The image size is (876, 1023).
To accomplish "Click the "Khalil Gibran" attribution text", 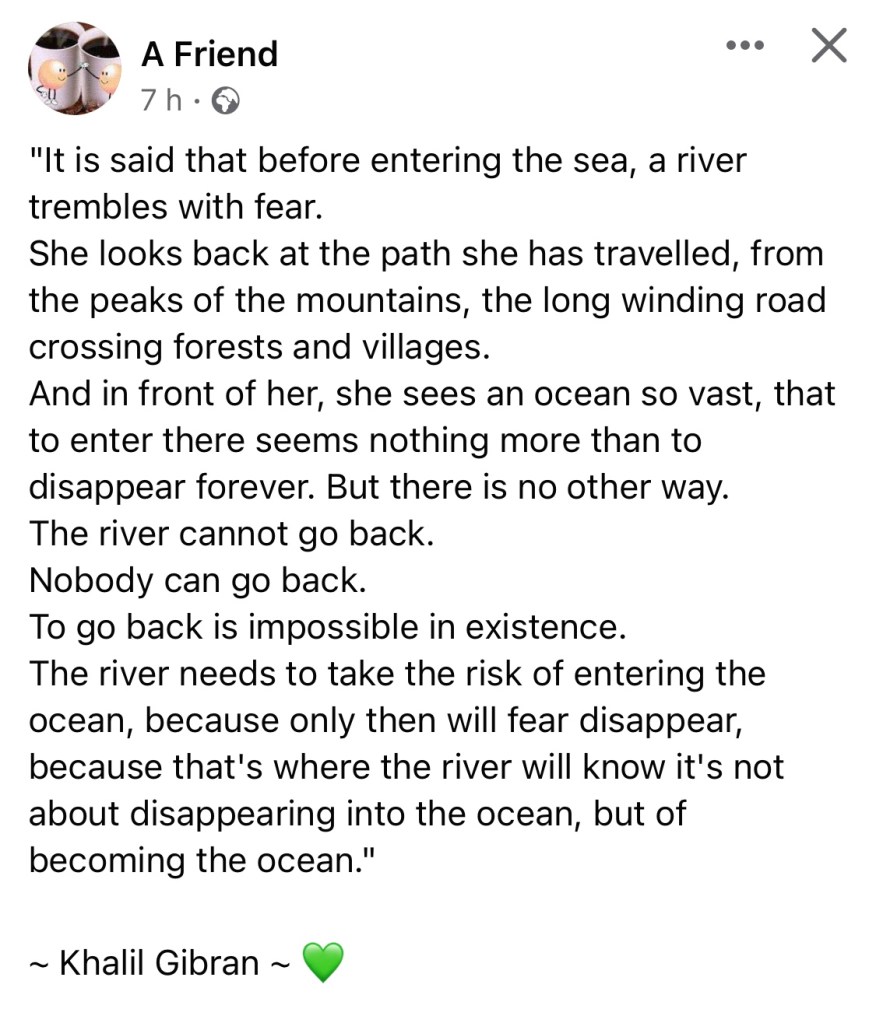I will (x=159, y=962).
